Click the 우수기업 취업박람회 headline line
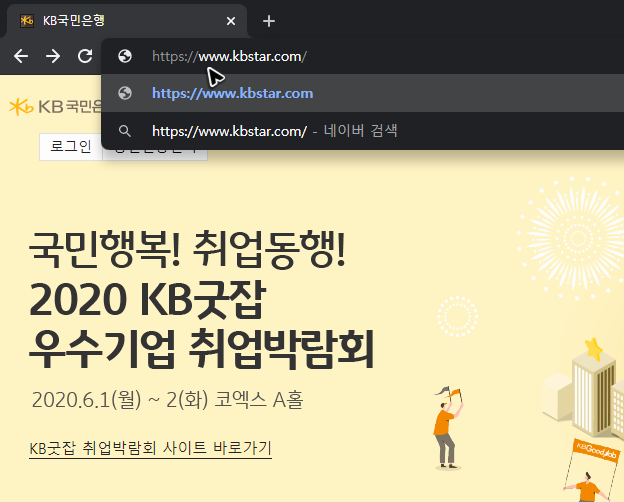 click(x=201, y=350)
